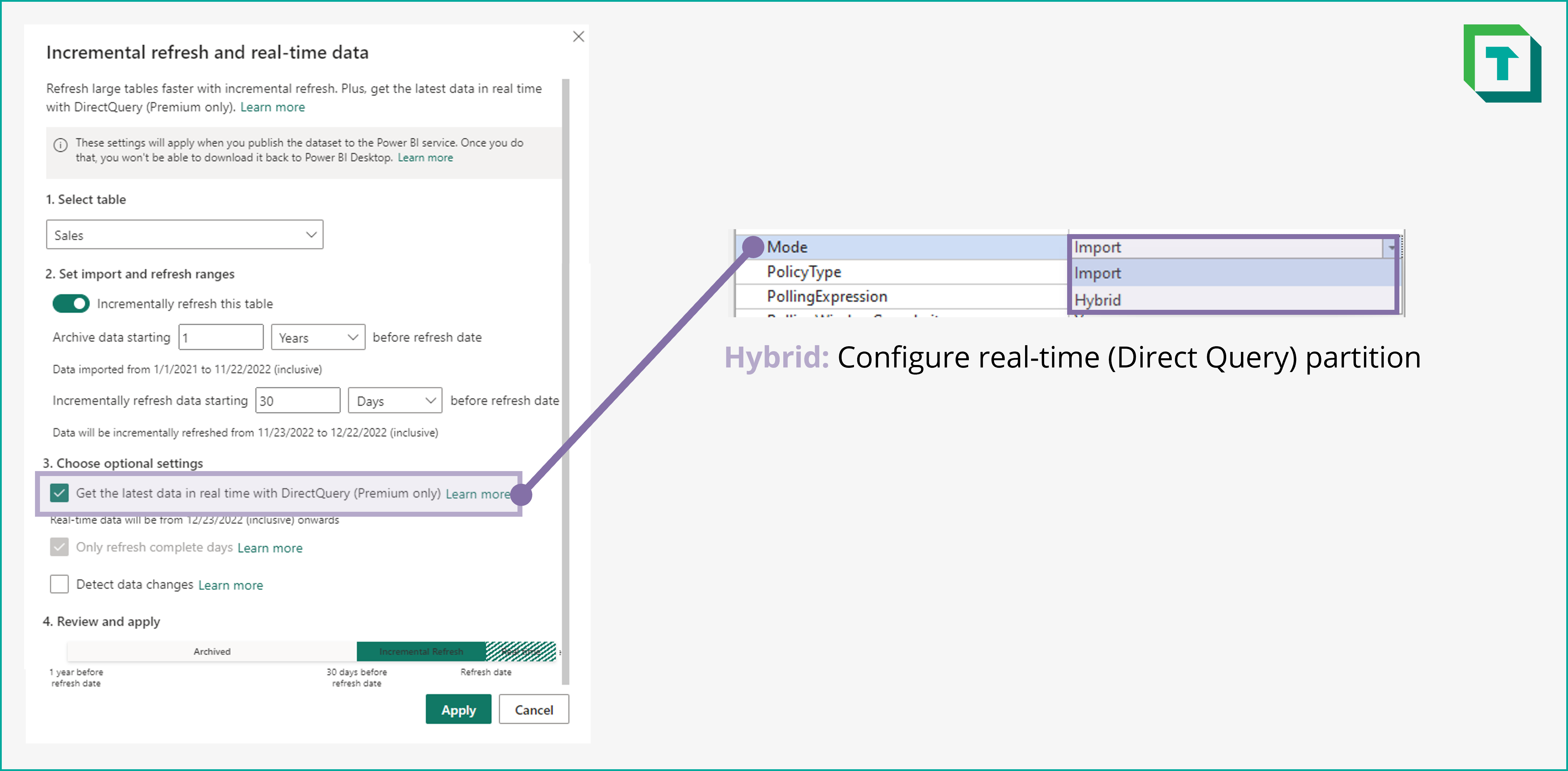Click '30 days before refresh date' label
1568x771 pixels.
pos(357,678)
